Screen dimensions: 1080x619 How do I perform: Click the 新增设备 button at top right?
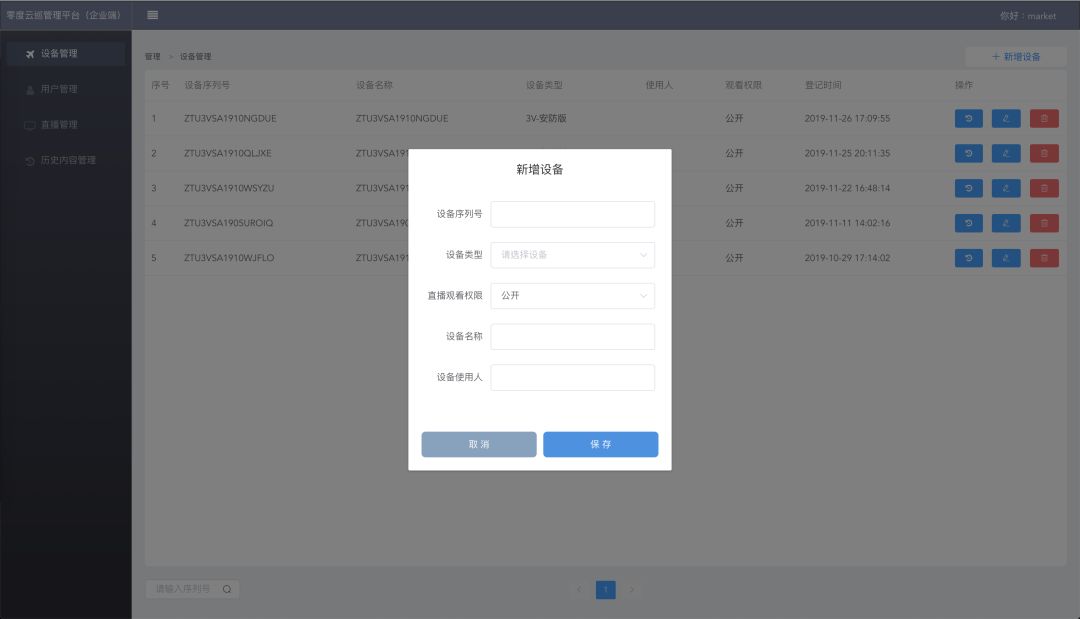click(1015, 57)
